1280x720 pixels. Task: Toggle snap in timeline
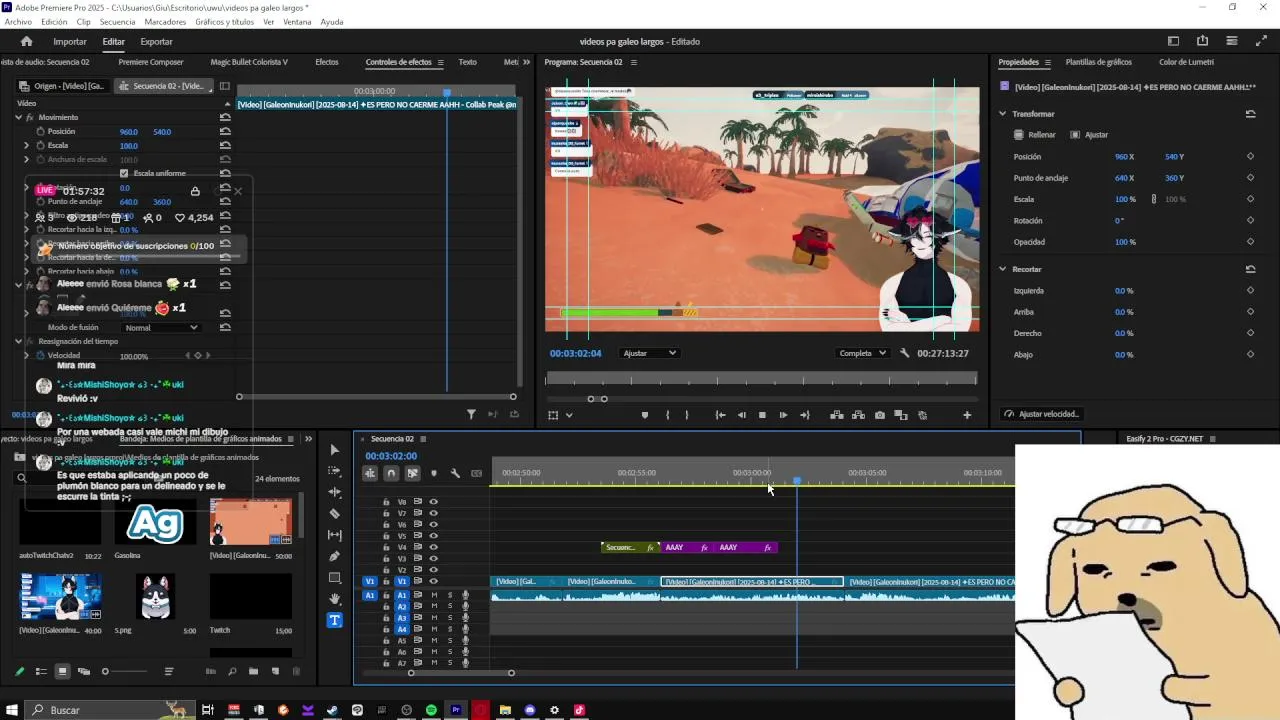point(391,473)
